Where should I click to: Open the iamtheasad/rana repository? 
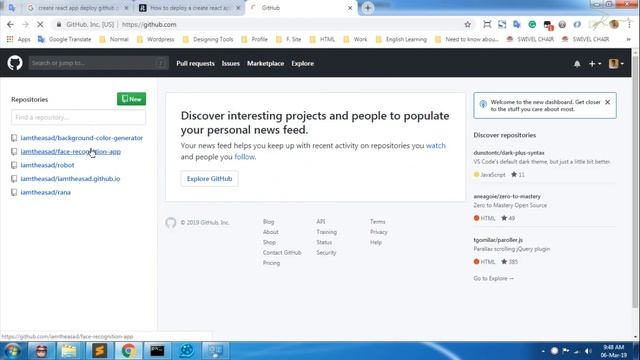(45, 192)
